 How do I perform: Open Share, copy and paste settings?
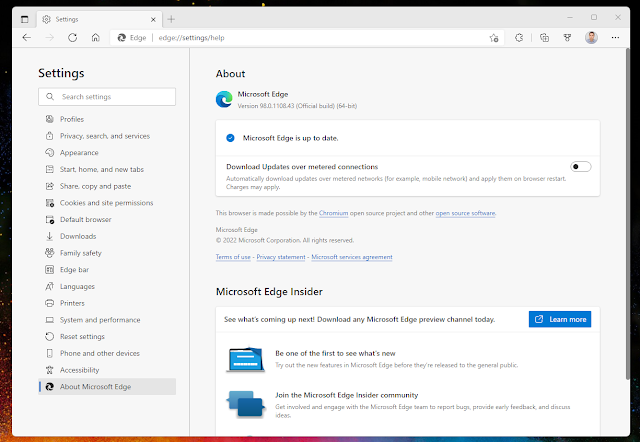(107, 186)
